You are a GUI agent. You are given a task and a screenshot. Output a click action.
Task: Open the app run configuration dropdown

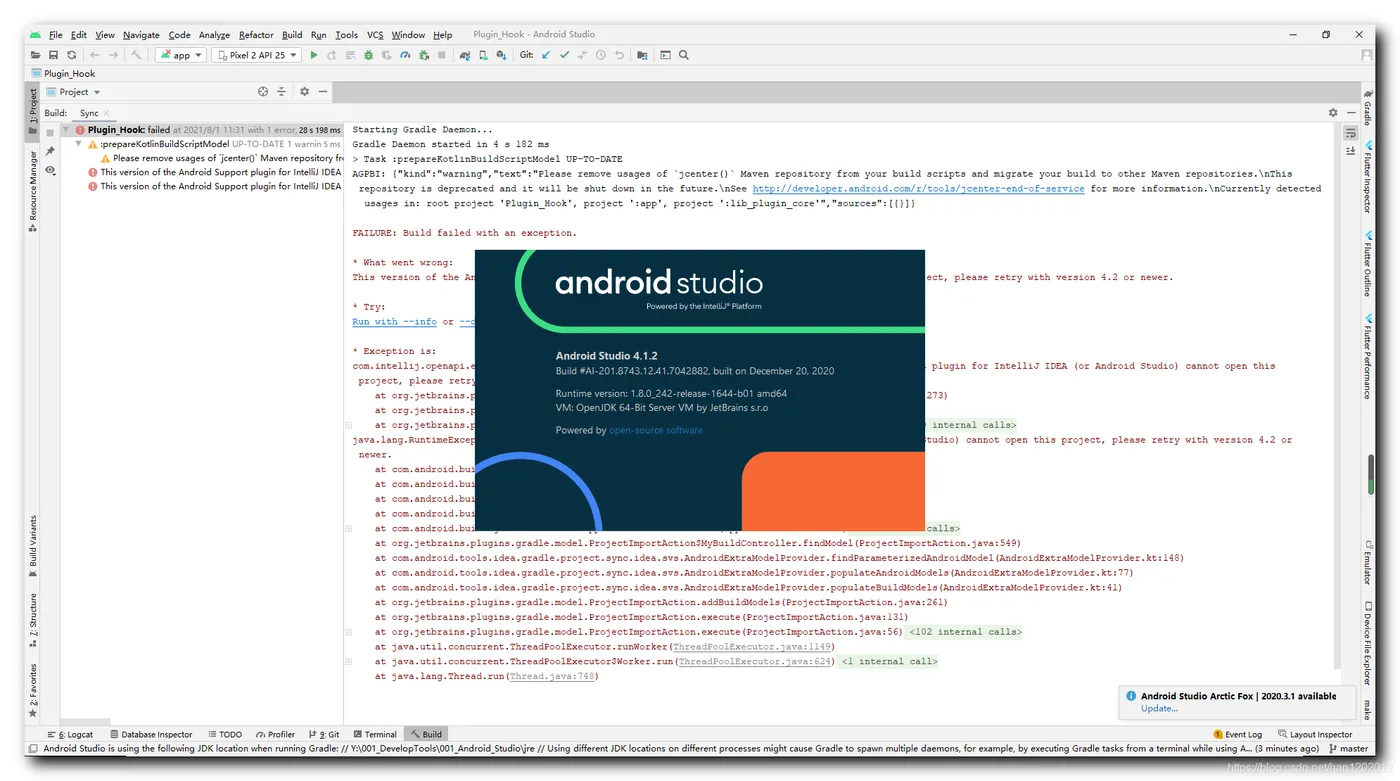tap(180, 55)
